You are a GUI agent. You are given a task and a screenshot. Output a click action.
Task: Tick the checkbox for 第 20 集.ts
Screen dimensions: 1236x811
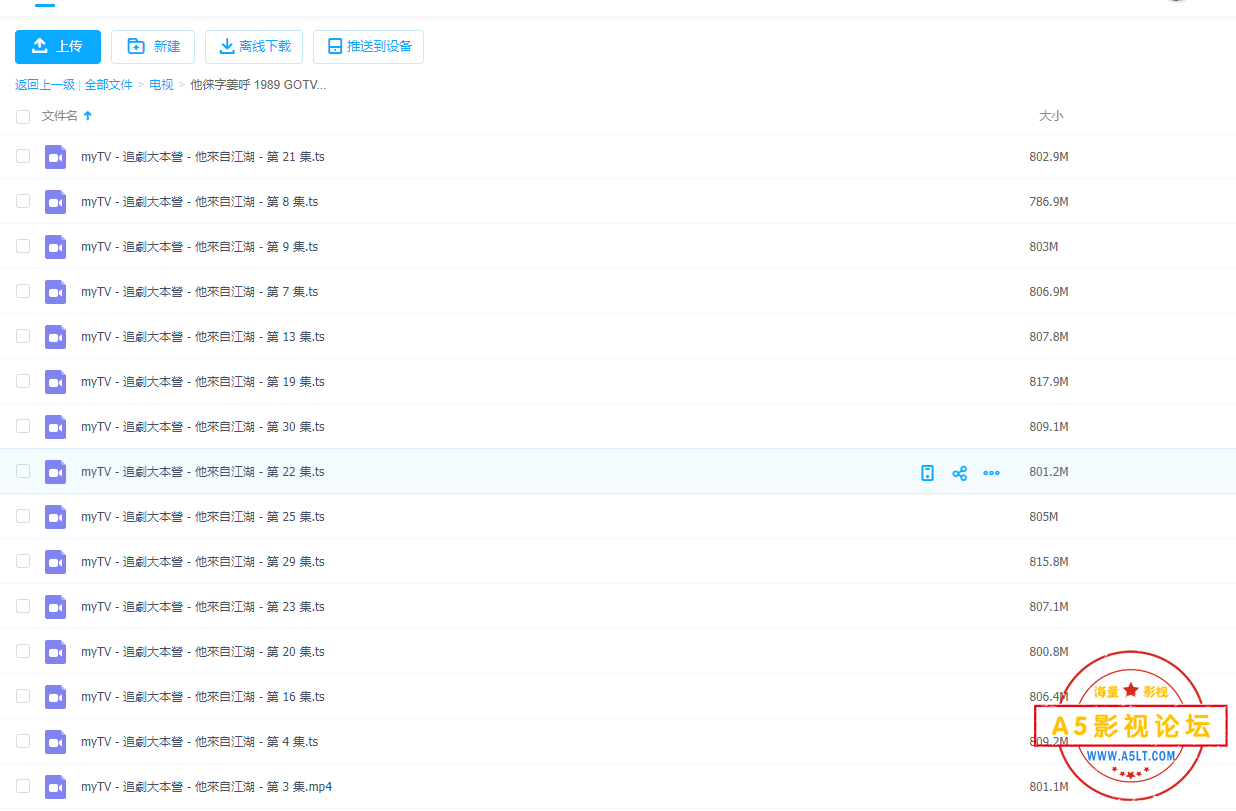pos(23,651)
